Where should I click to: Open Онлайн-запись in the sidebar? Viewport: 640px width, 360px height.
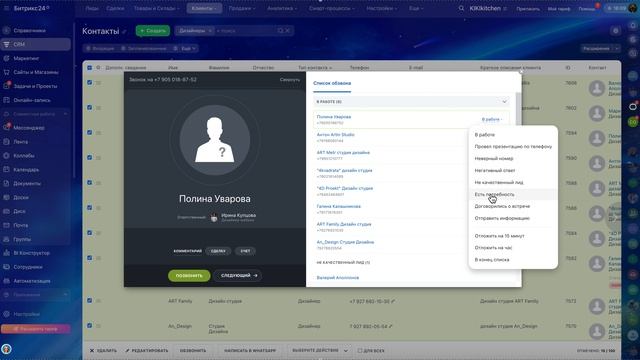(x=32, y=100)
